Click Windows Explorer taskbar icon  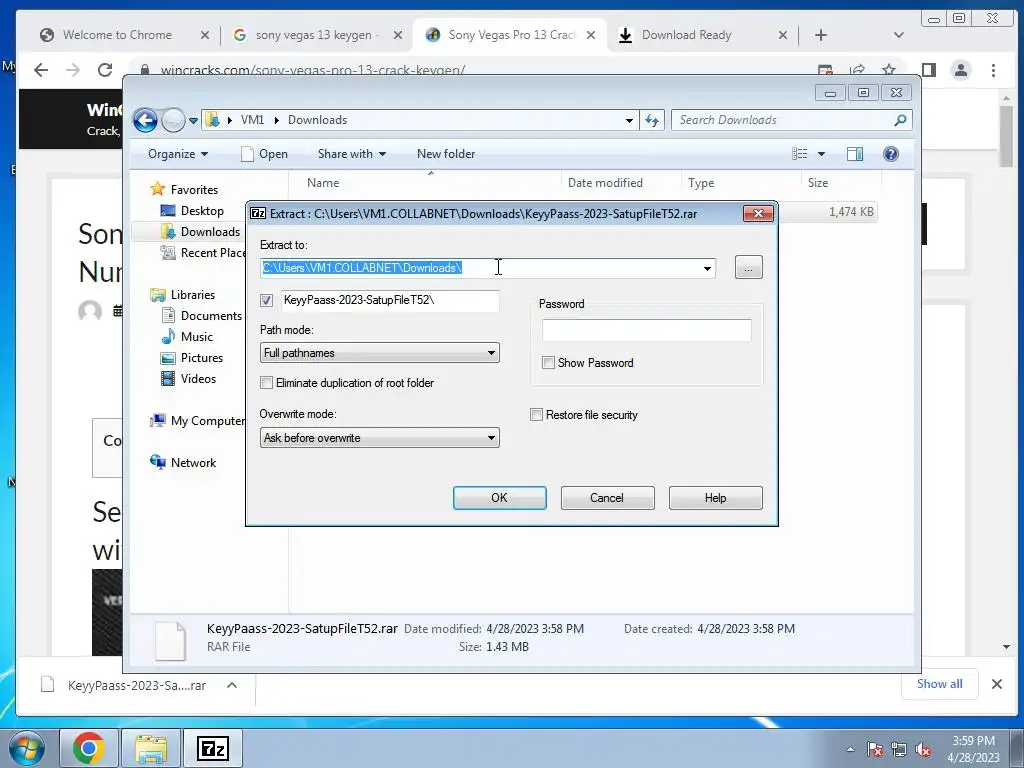(x=151, y=748)
